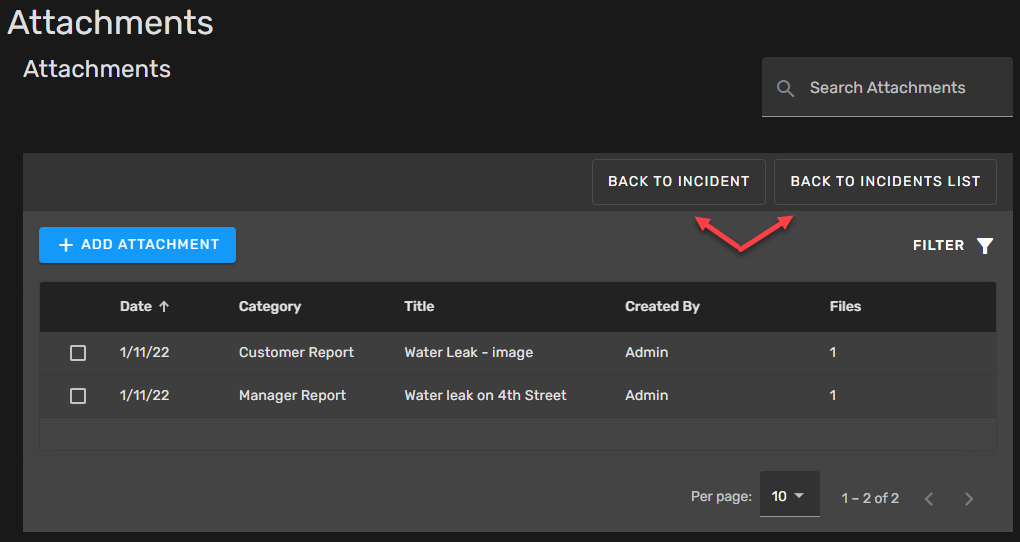This screenshot has width=1020, height=542.
Task: Go to the next page arrow
Action: click(968, 498)
